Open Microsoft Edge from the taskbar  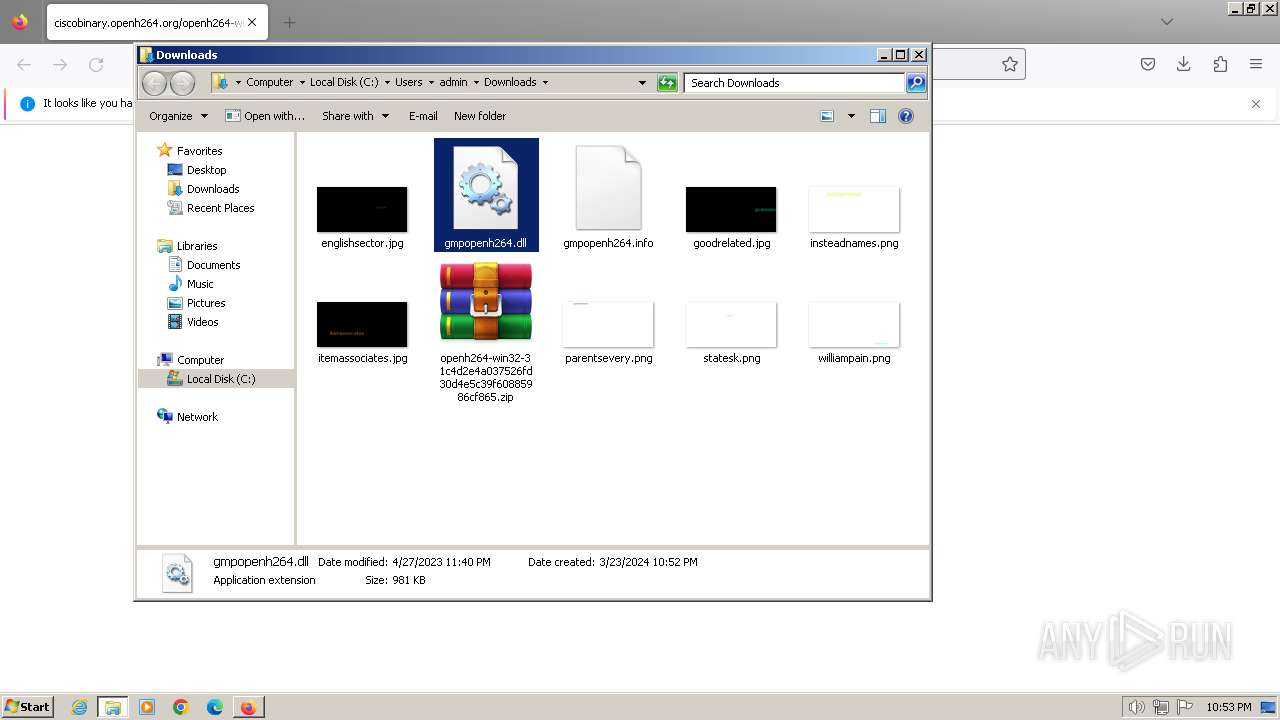[215, 707]
